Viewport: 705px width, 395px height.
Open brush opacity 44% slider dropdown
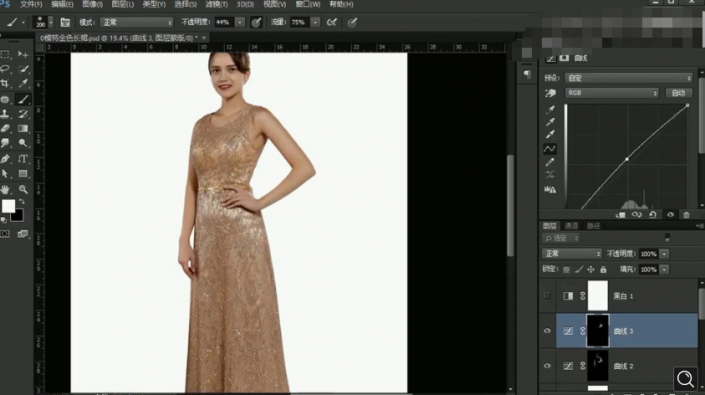pyautogui.click(x=240, y=22)
